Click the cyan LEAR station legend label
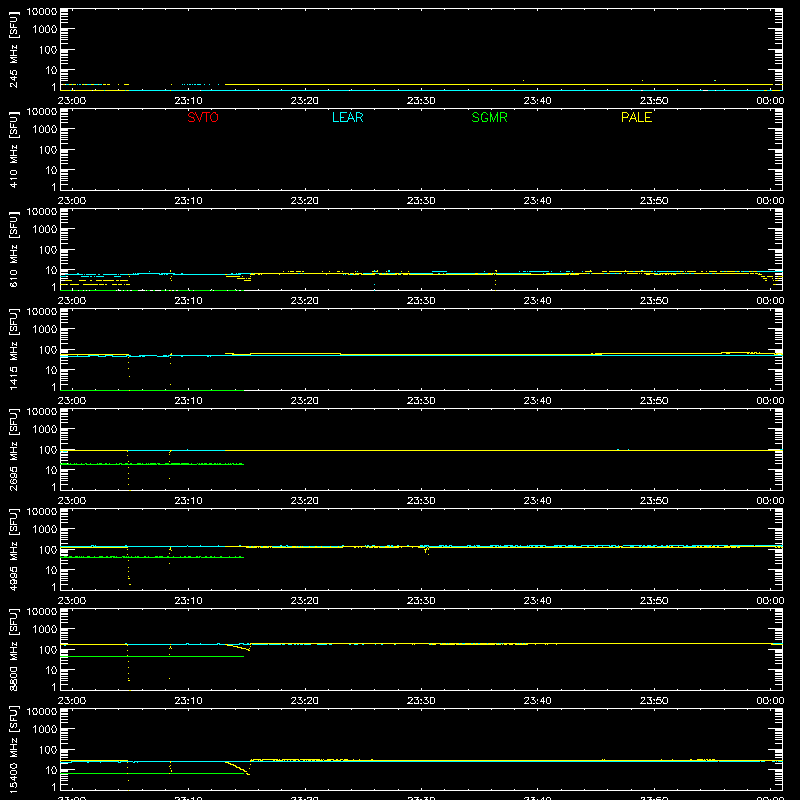The image size is (800, 800). (347, 117)
